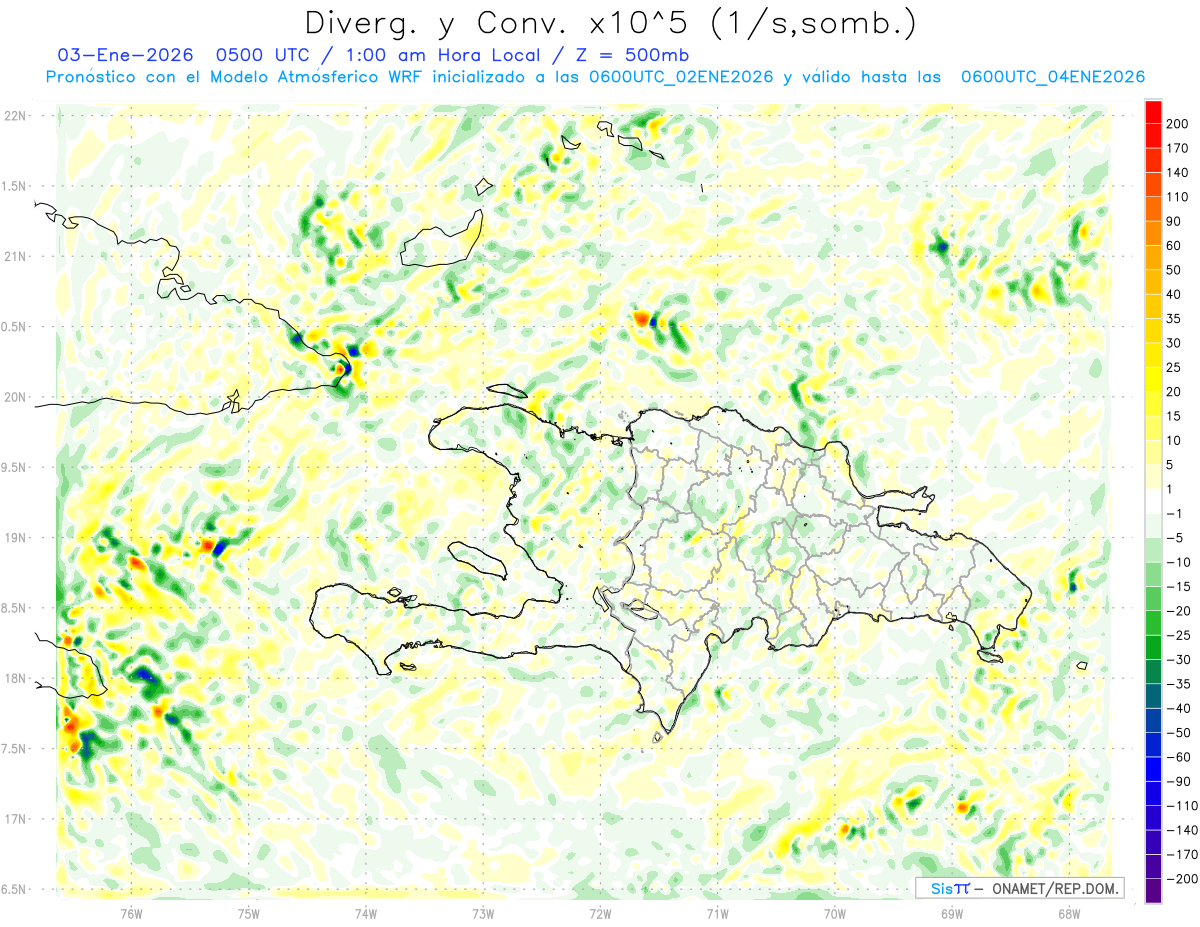Click the yellow swatch between 20 and 25
The image size is (1200, 927).
pos(1153,379)
